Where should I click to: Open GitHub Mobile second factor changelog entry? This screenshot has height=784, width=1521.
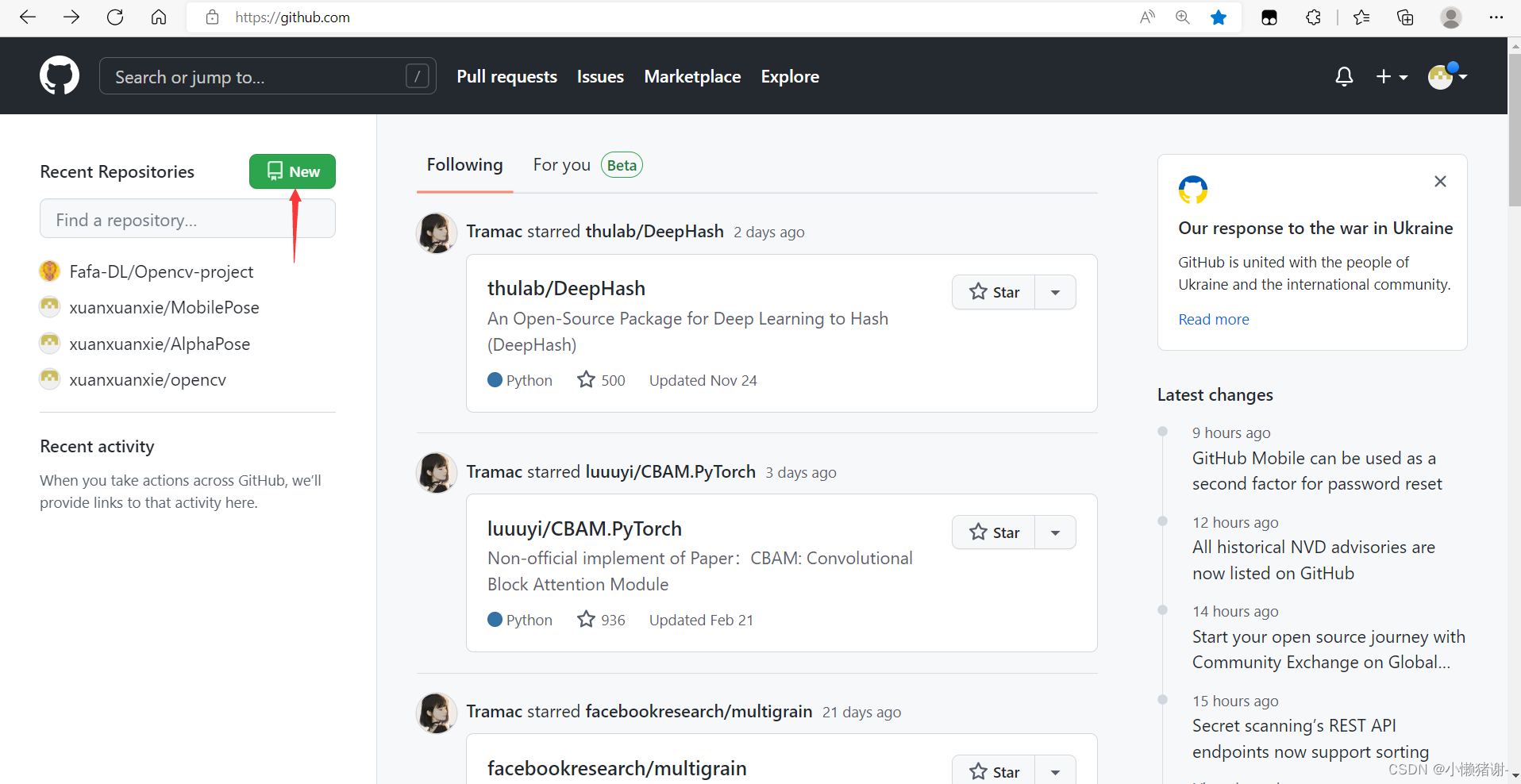tap(1317, 471)
